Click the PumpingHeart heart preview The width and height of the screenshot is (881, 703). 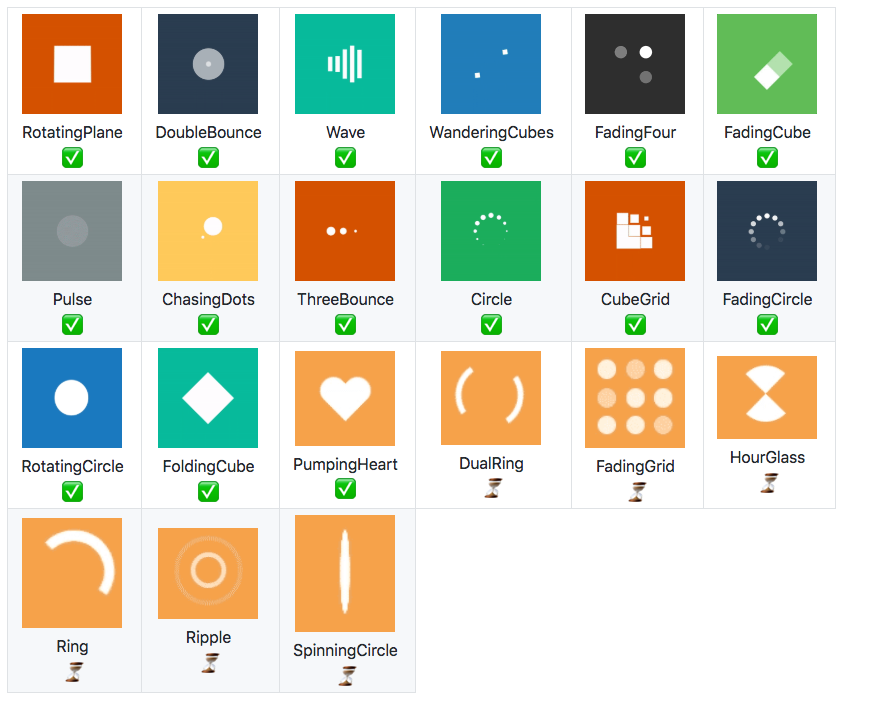click(x=345, y=398)
